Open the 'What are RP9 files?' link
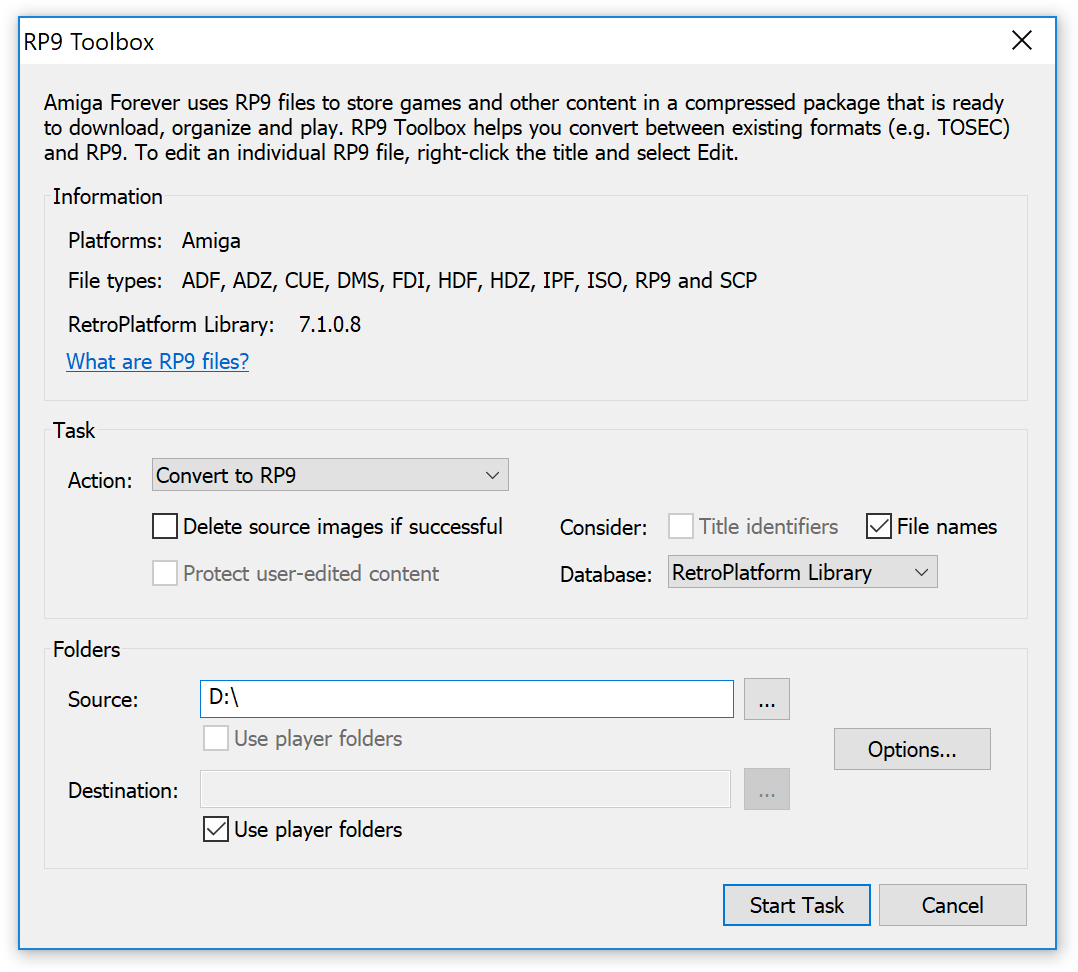1078x972 pixels. 157,362
